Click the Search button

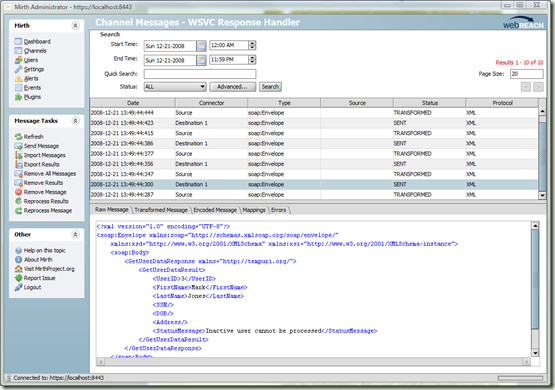(270, 87)
